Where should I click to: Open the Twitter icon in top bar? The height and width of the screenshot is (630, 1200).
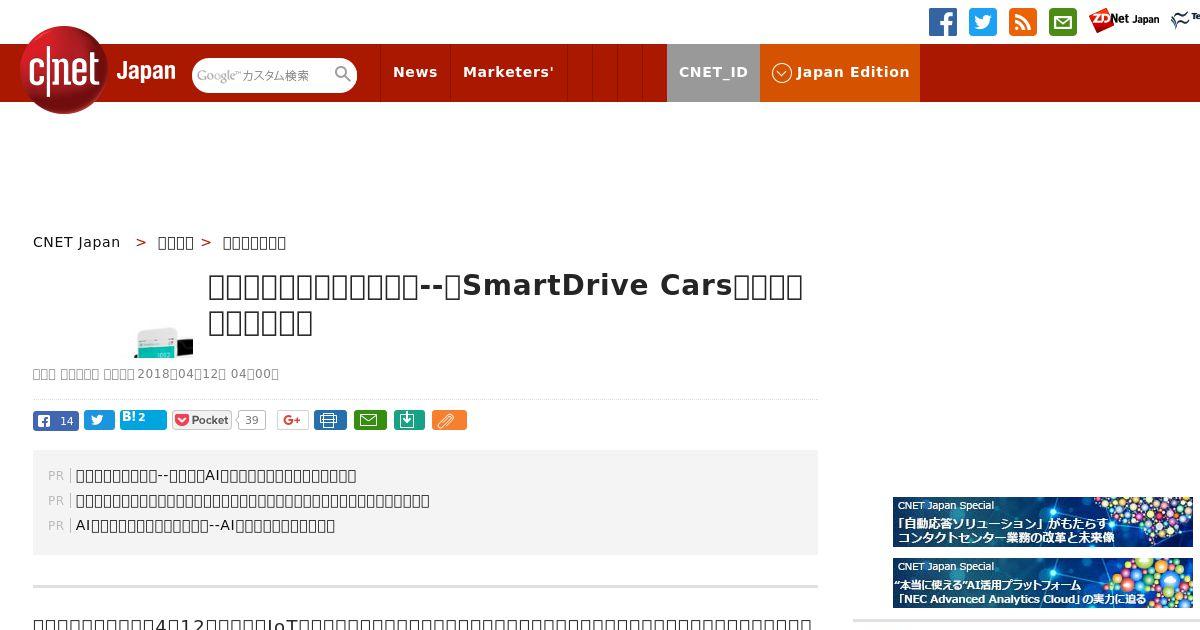coord(983,22)
